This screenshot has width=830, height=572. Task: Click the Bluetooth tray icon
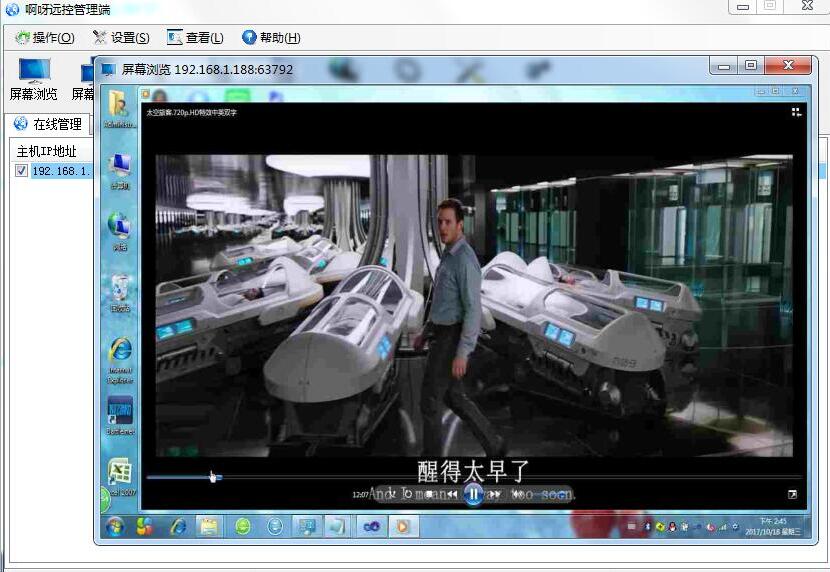(x=647, y=527)
